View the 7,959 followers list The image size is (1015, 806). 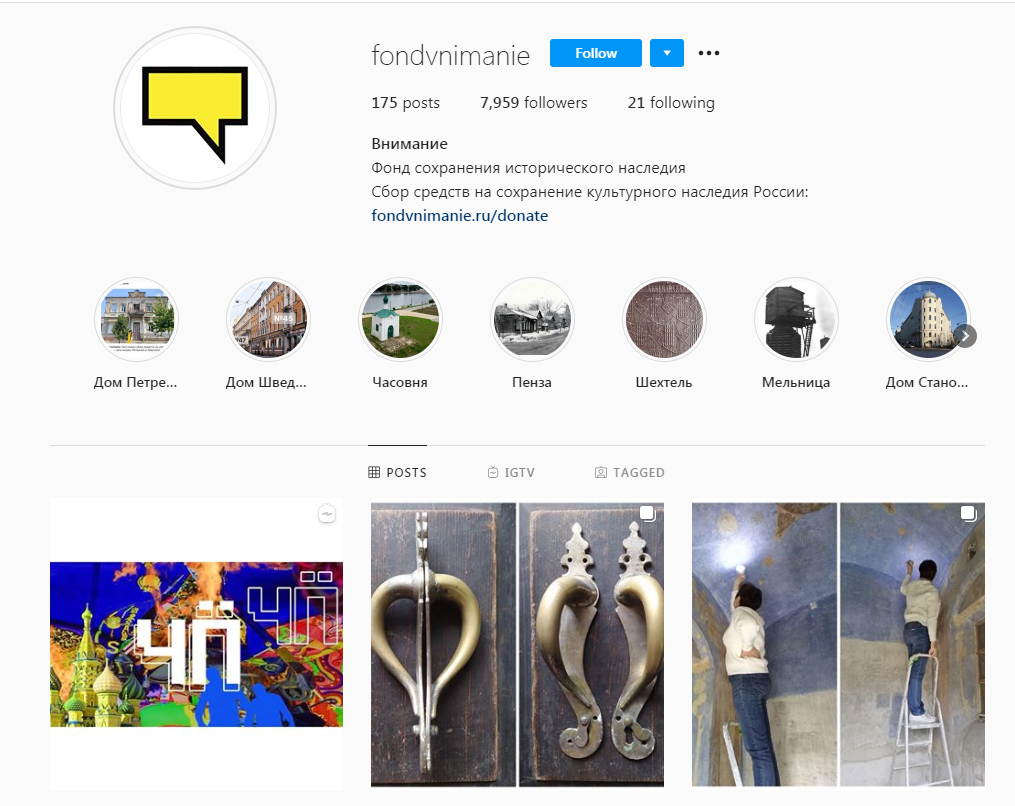pyautogui.click(x=533, y=103)
